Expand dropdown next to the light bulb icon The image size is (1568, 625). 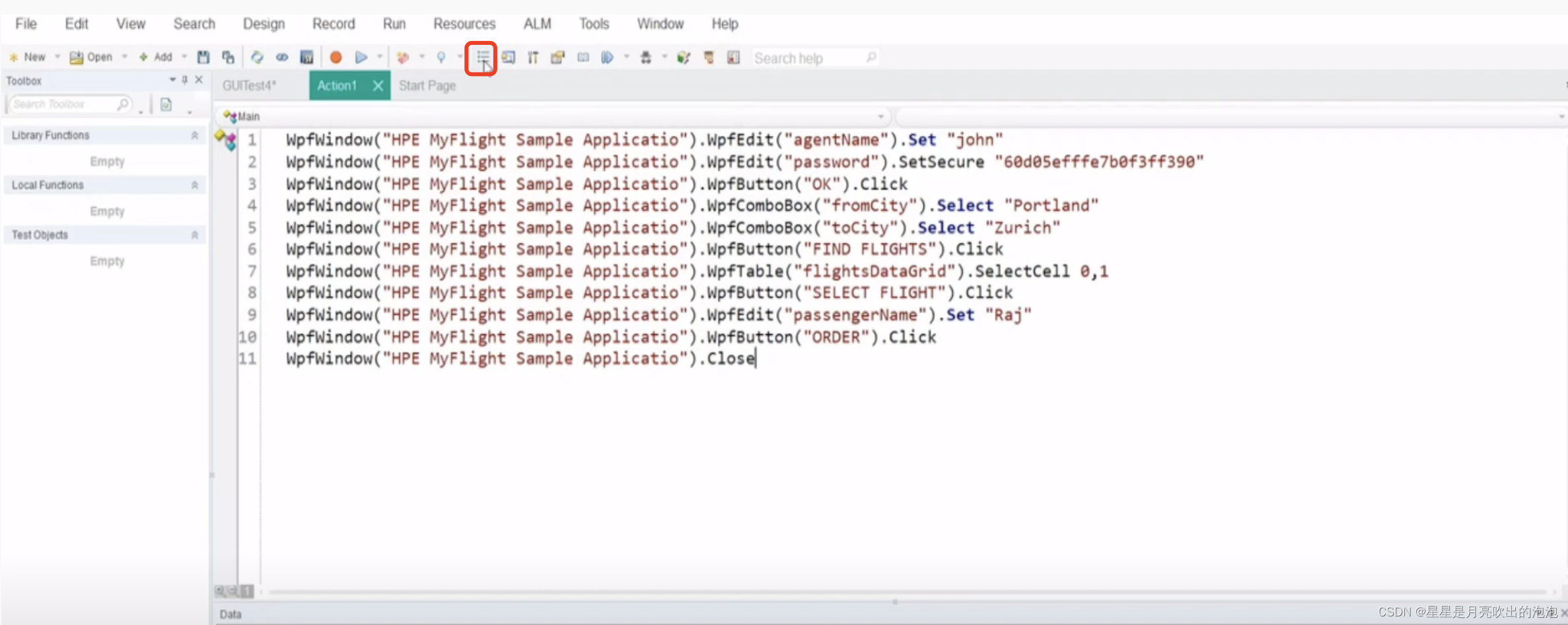pyautogui.click(x=460, y=57)
